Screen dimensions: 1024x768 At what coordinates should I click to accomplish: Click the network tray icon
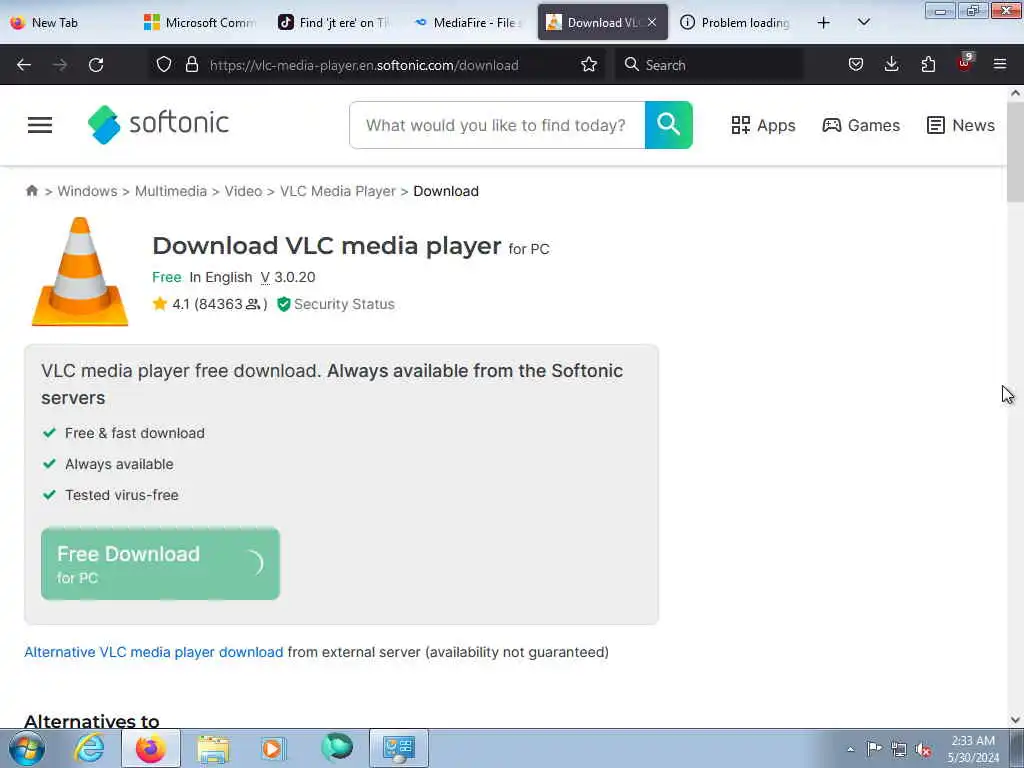(x=899, y=749)
